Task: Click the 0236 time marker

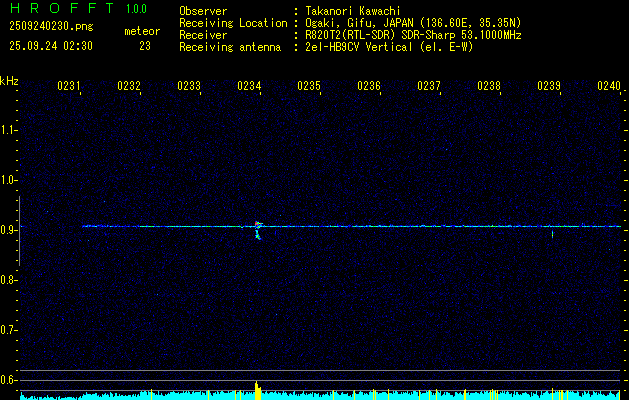Action: (x=369, y=86)
